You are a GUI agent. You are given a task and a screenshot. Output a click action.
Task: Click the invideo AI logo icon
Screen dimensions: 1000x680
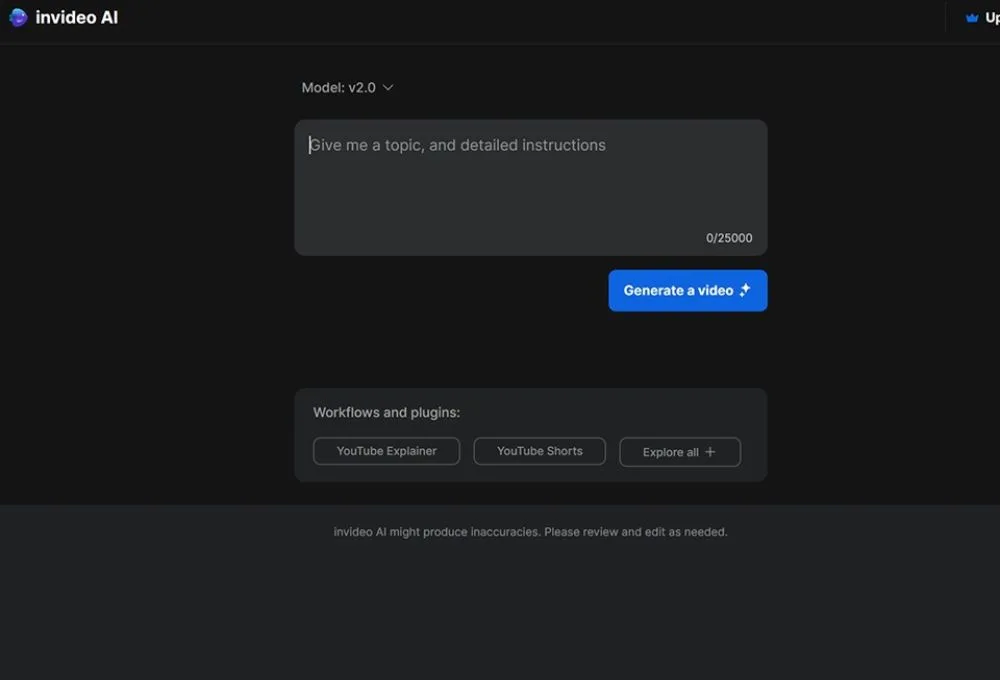[x=18, y=18]
